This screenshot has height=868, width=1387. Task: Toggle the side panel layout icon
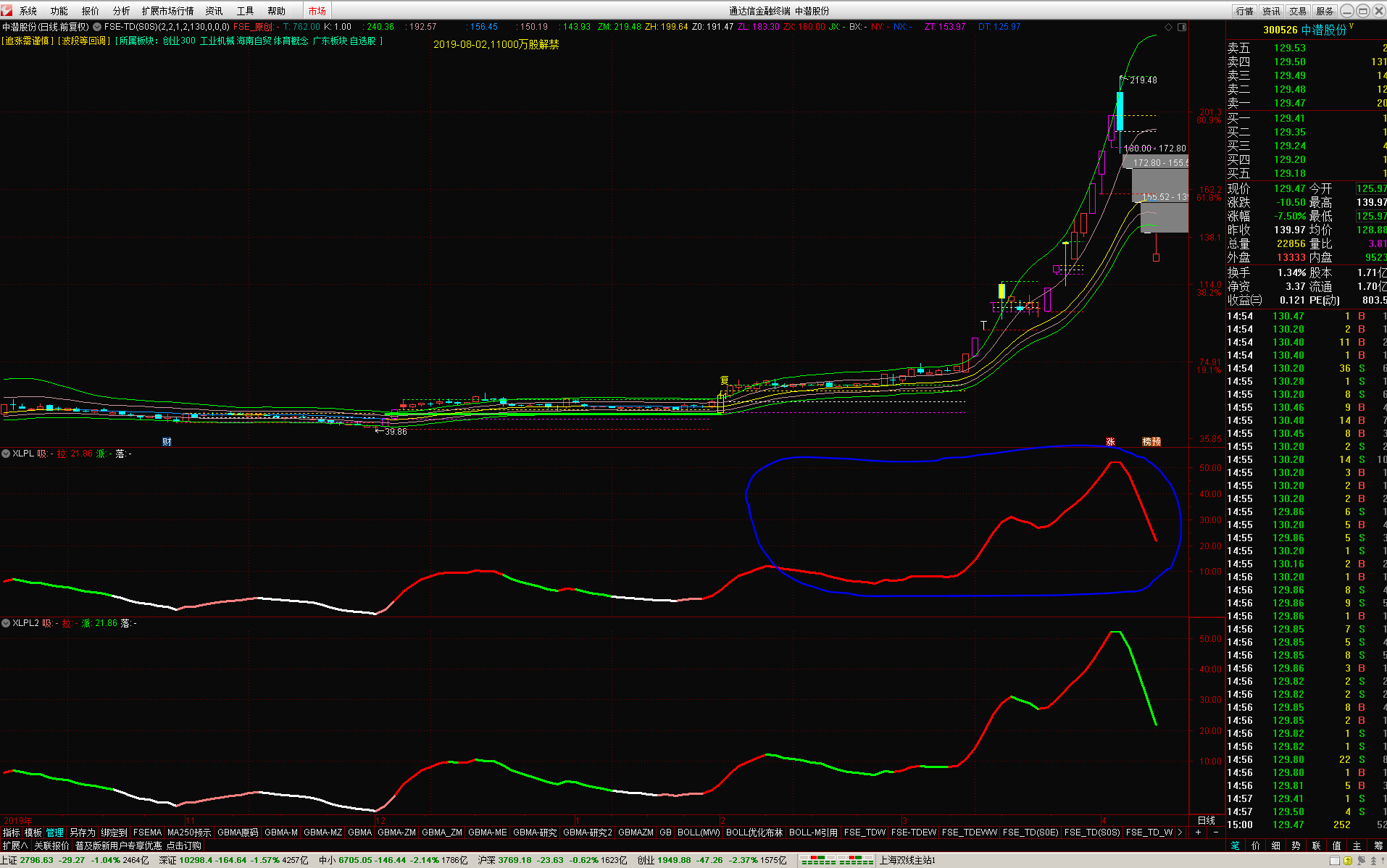[x=1182, y=27]
